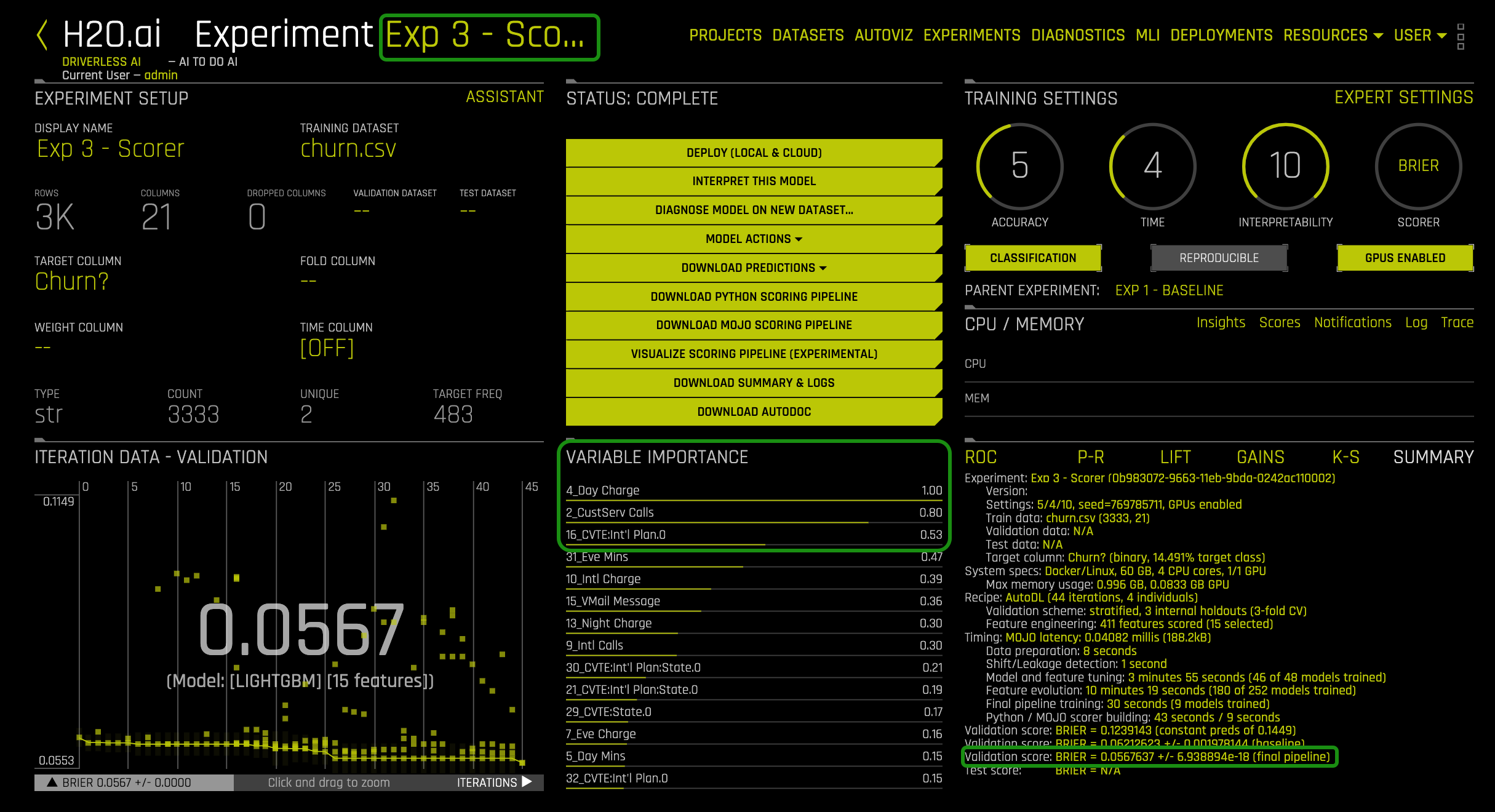Click INTERPRET THIS MODEL button
The image size is (1495, 812).
(754, 181)
